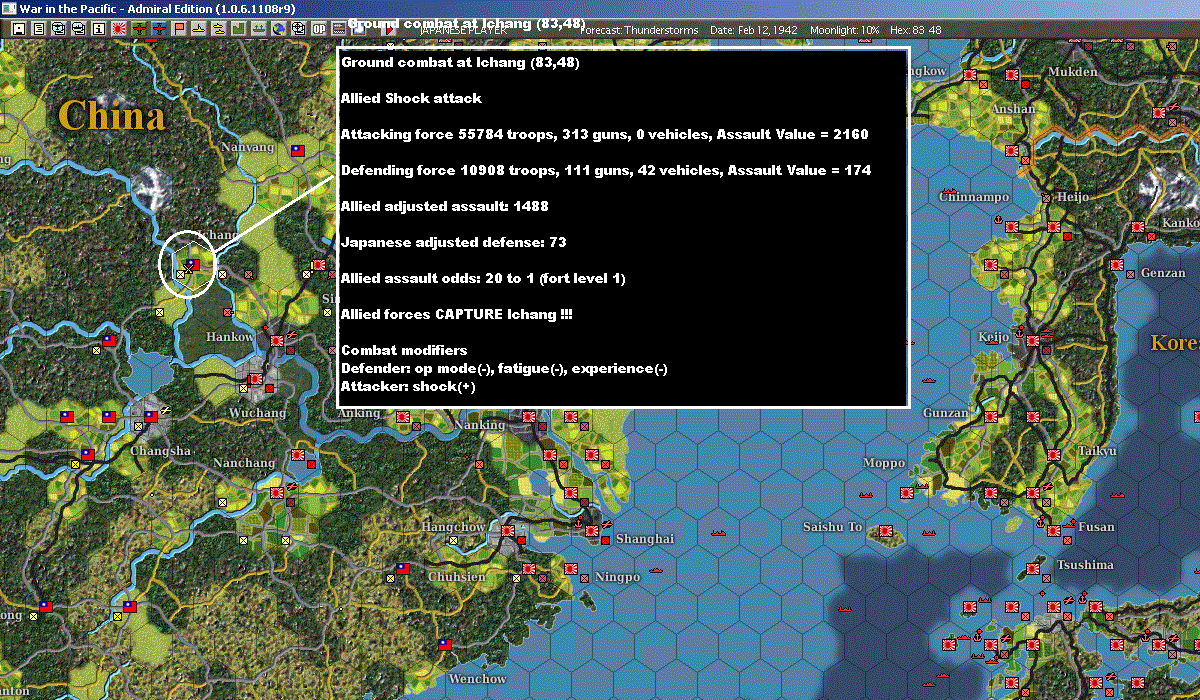Click the orange flag toolbar icon
Screen dimensions: 1200x700
179,28
